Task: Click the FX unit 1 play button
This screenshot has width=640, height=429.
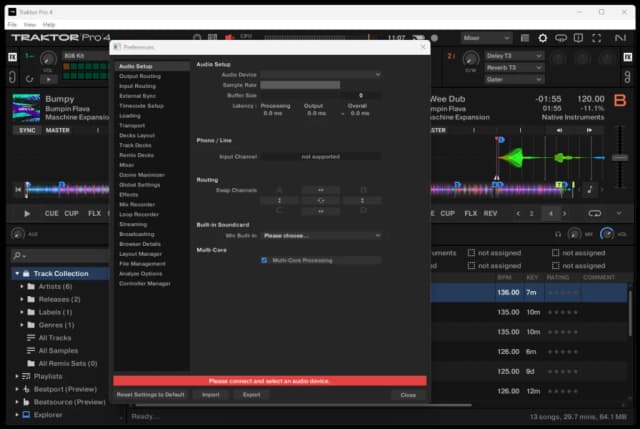Action: [x=49, y=79]
